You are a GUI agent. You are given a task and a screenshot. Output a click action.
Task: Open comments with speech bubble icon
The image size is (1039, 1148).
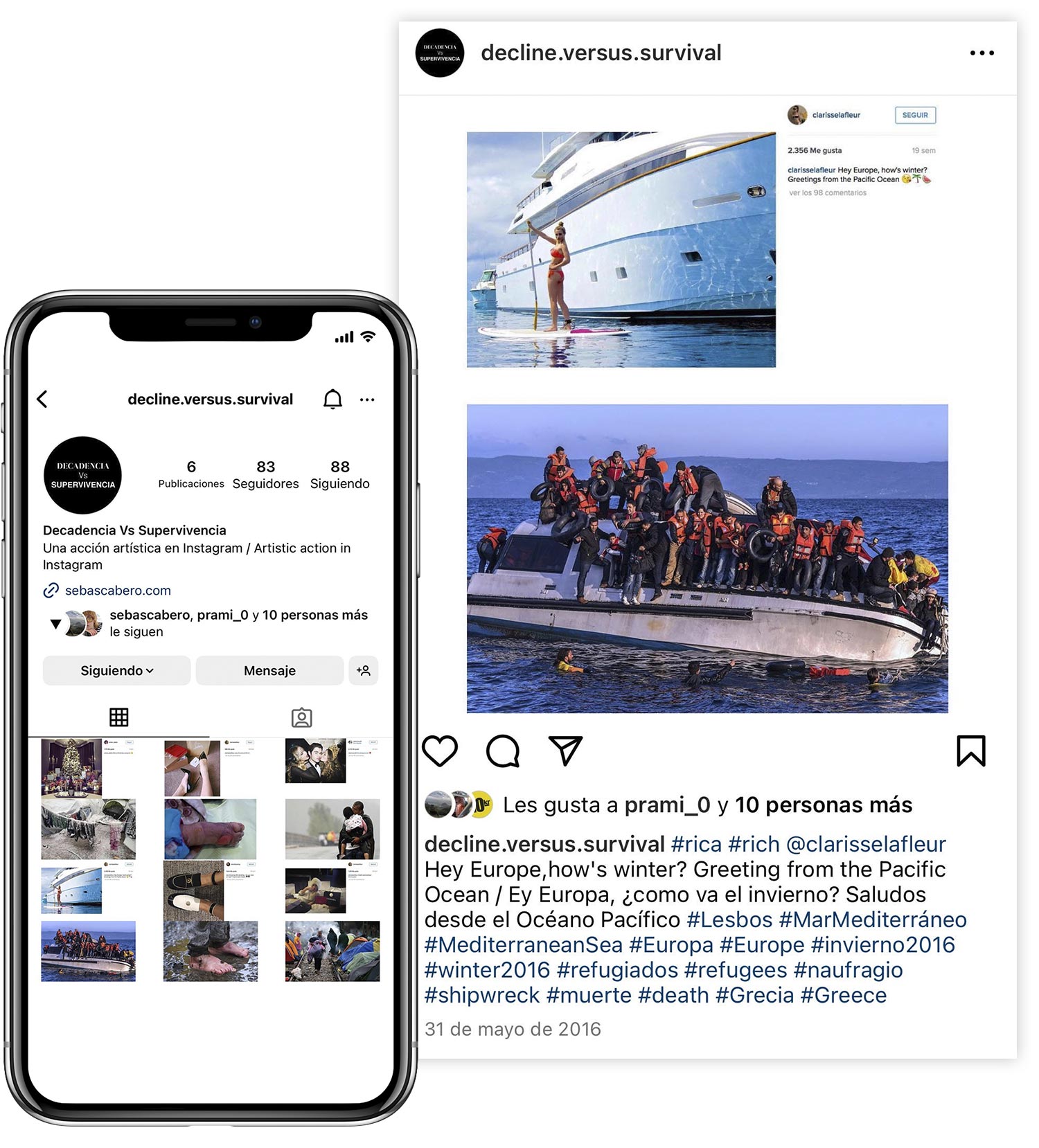tap(503, 751)
